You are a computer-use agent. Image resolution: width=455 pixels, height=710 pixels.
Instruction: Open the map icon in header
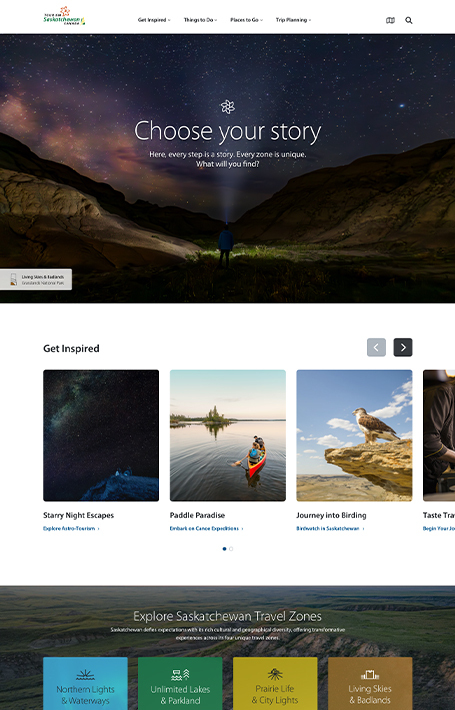[390, 20]
